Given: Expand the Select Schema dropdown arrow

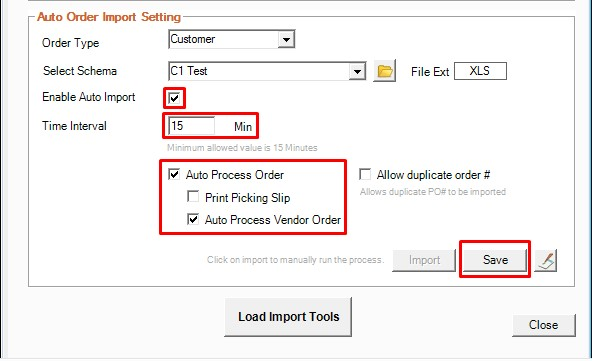Looking at the screenshot, I should tap(357, 71).
